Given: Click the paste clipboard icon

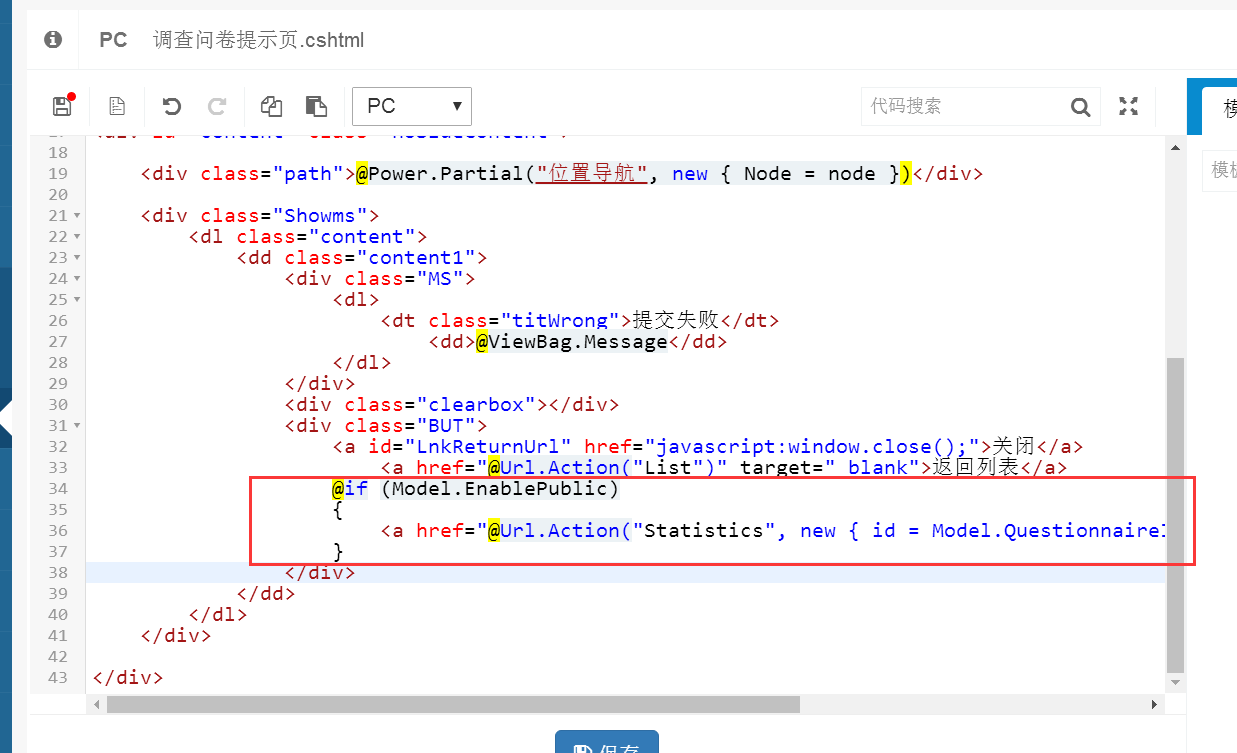Looking at the screenshot, I should click(x=316, y=106).
